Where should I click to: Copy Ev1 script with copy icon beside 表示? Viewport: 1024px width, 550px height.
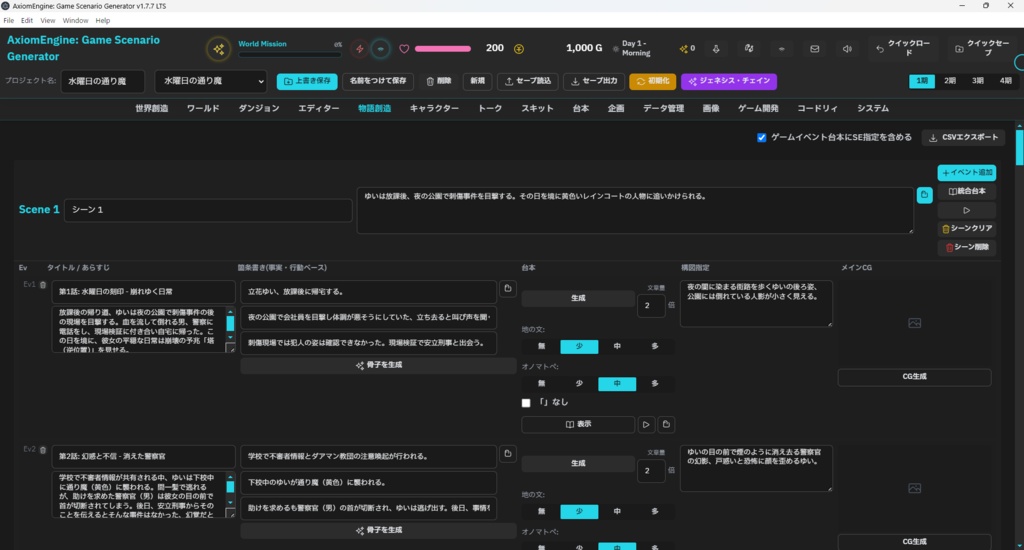(x=666, y=425)
